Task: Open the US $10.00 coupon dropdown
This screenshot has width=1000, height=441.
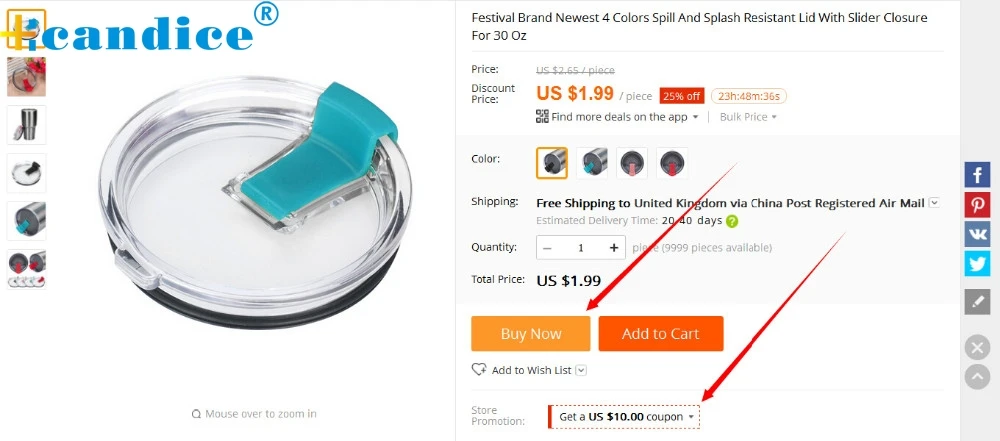Action: 624,417
